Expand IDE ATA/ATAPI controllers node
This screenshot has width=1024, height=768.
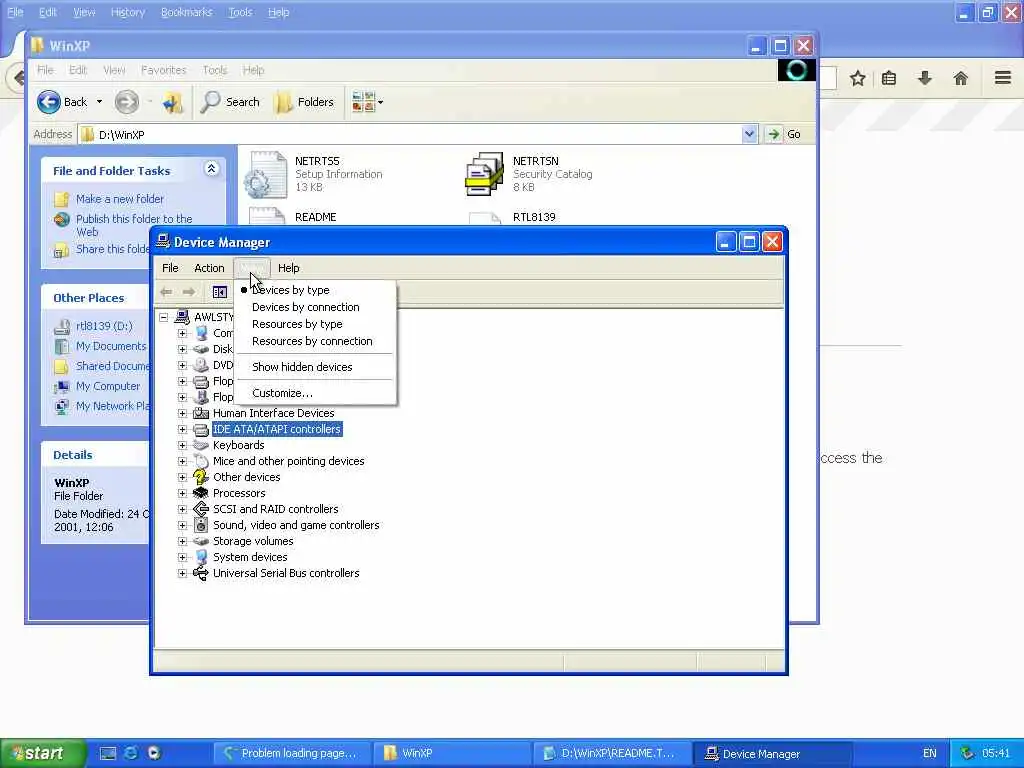click(x=183, y=430)
